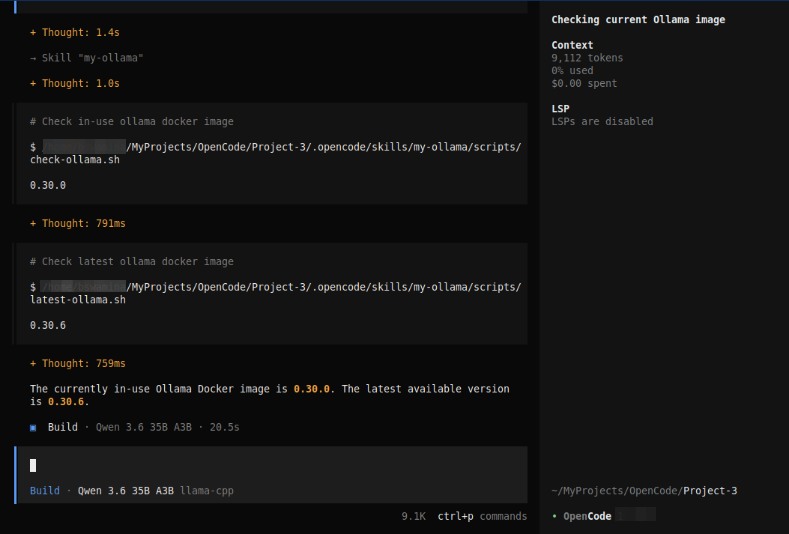Expand the "Thought: 1.0s" entry
The image size is (789, 534).
pyautogui.click(x=74, y=83)
